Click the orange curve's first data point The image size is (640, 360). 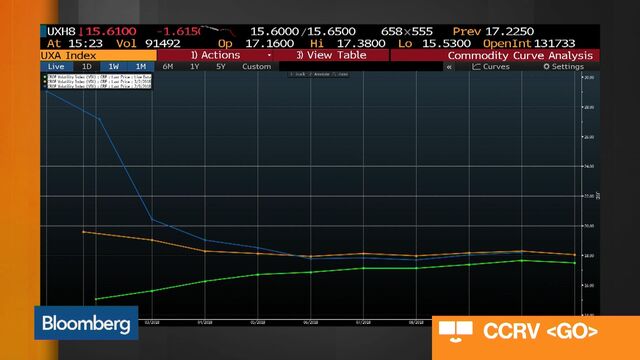[x=84, y=232]
